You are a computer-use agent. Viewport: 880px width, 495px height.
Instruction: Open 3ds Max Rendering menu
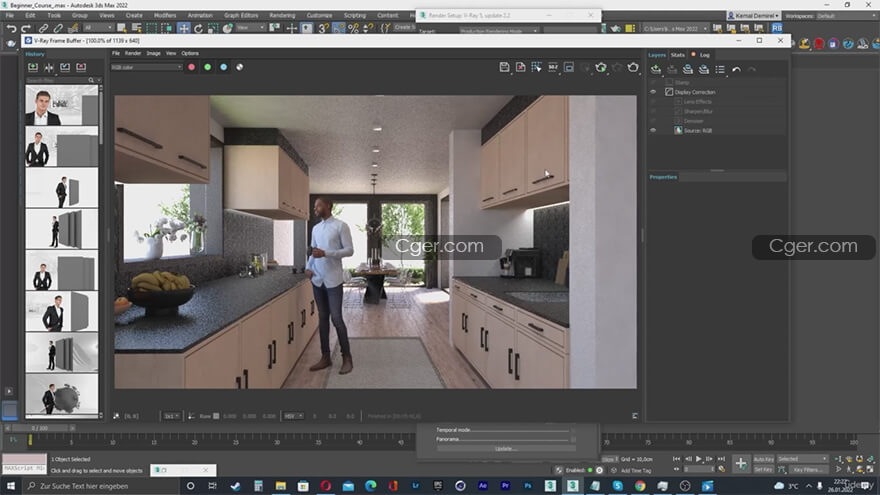pyautogui.click(x=282, y=15)
